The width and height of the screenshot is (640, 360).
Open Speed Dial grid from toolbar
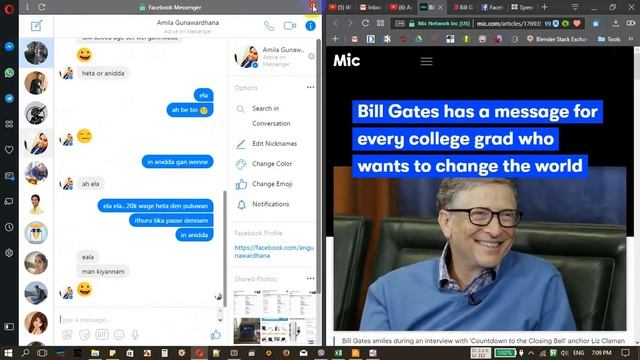(x=380, y=23)
